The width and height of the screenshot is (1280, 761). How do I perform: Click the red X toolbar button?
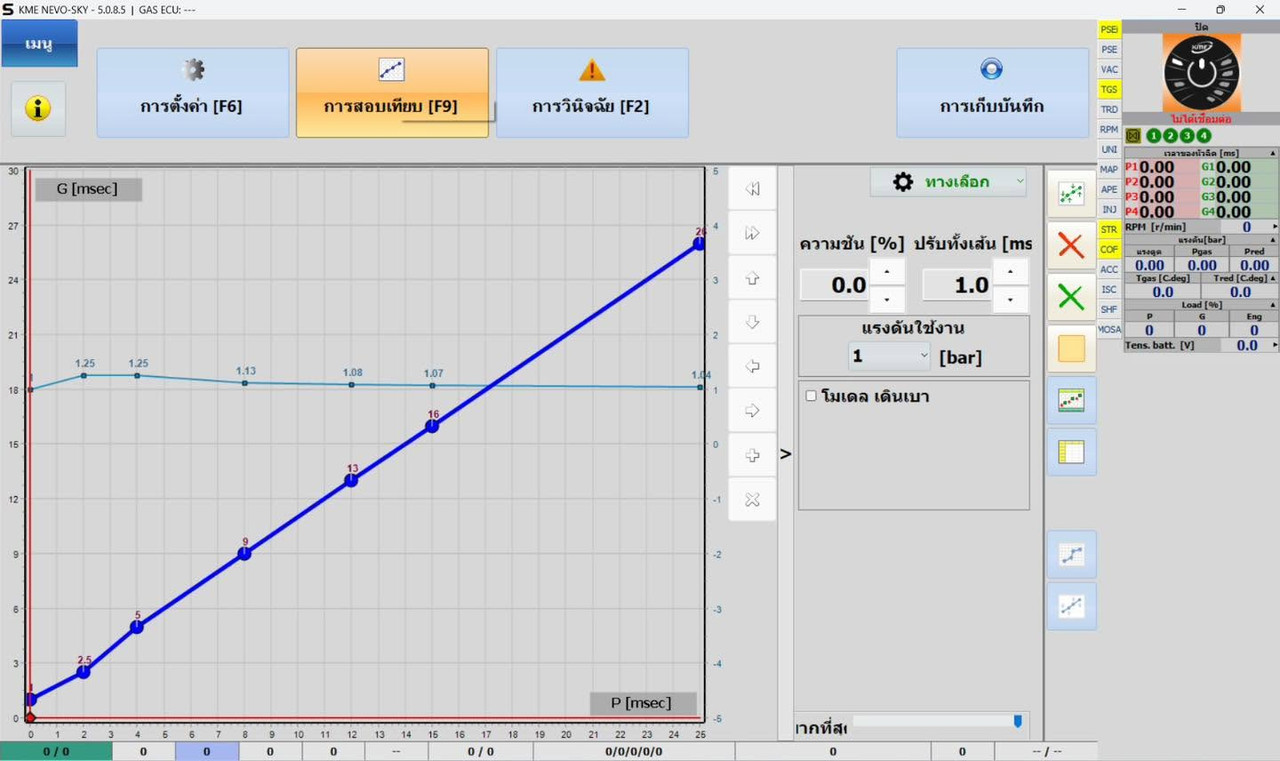(x=1071, y=245)
